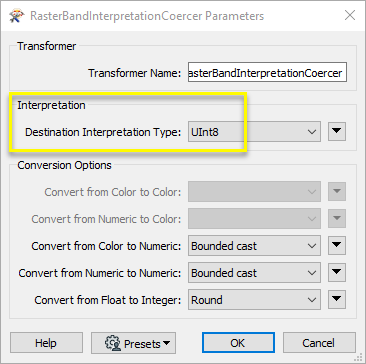Screen dimensions: 366x364
Task: Open the Help button
Action: pos(46,343)
